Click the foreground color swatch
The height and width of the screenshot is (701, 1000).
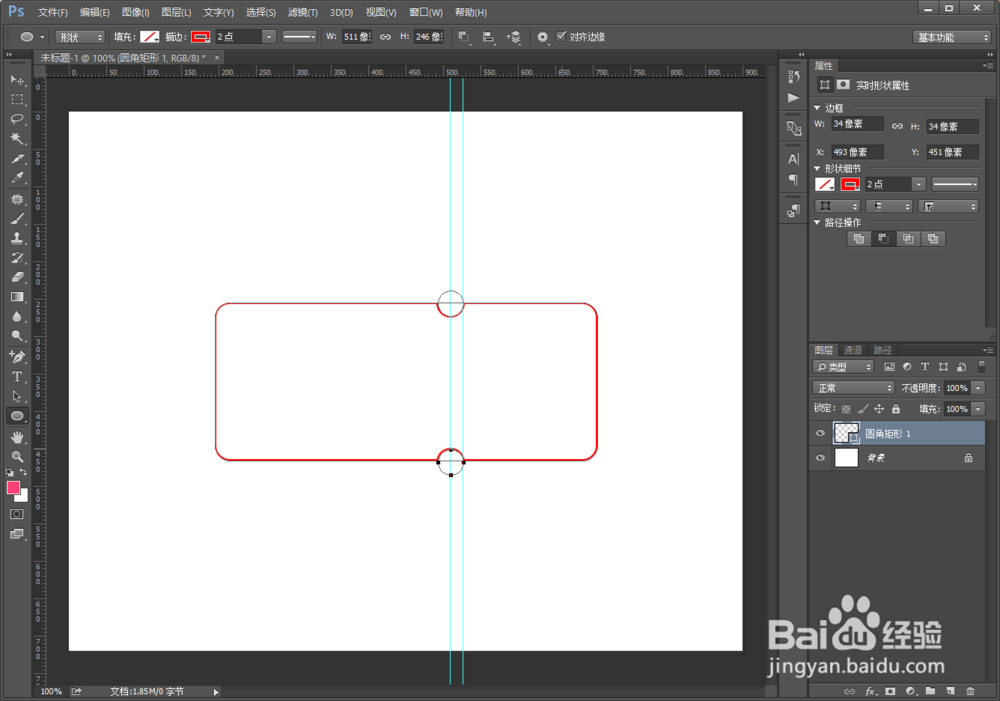click(13, 488)
